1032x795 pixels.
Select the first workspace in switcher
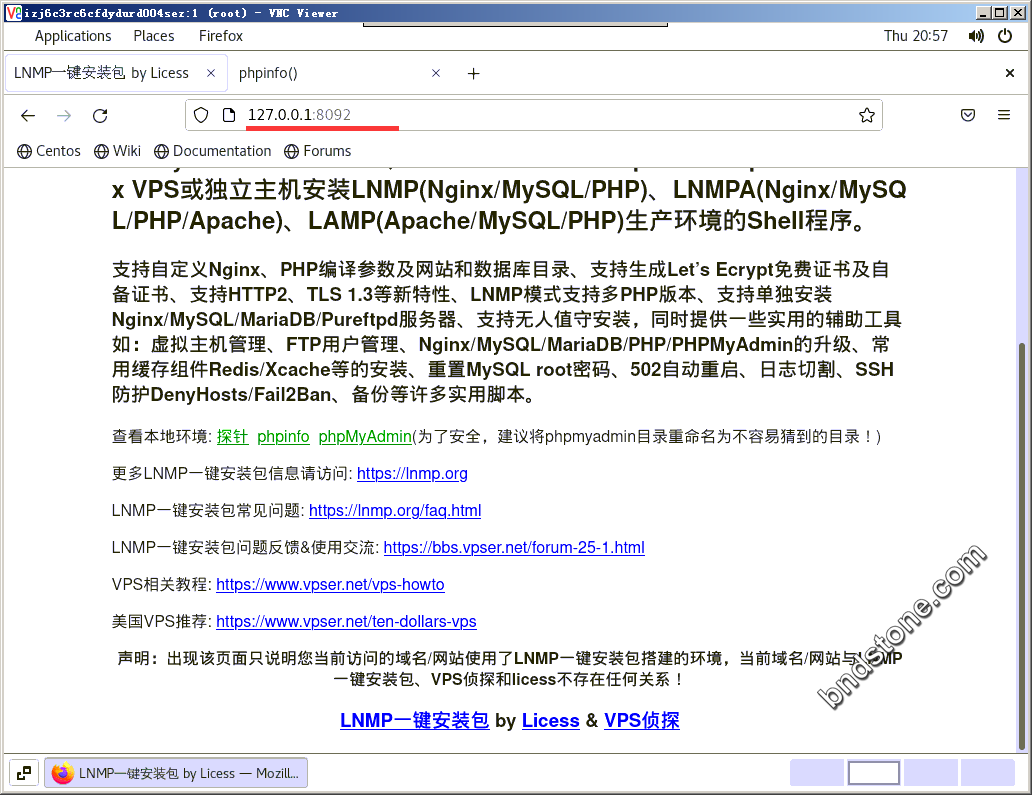[x=817, y=773]
